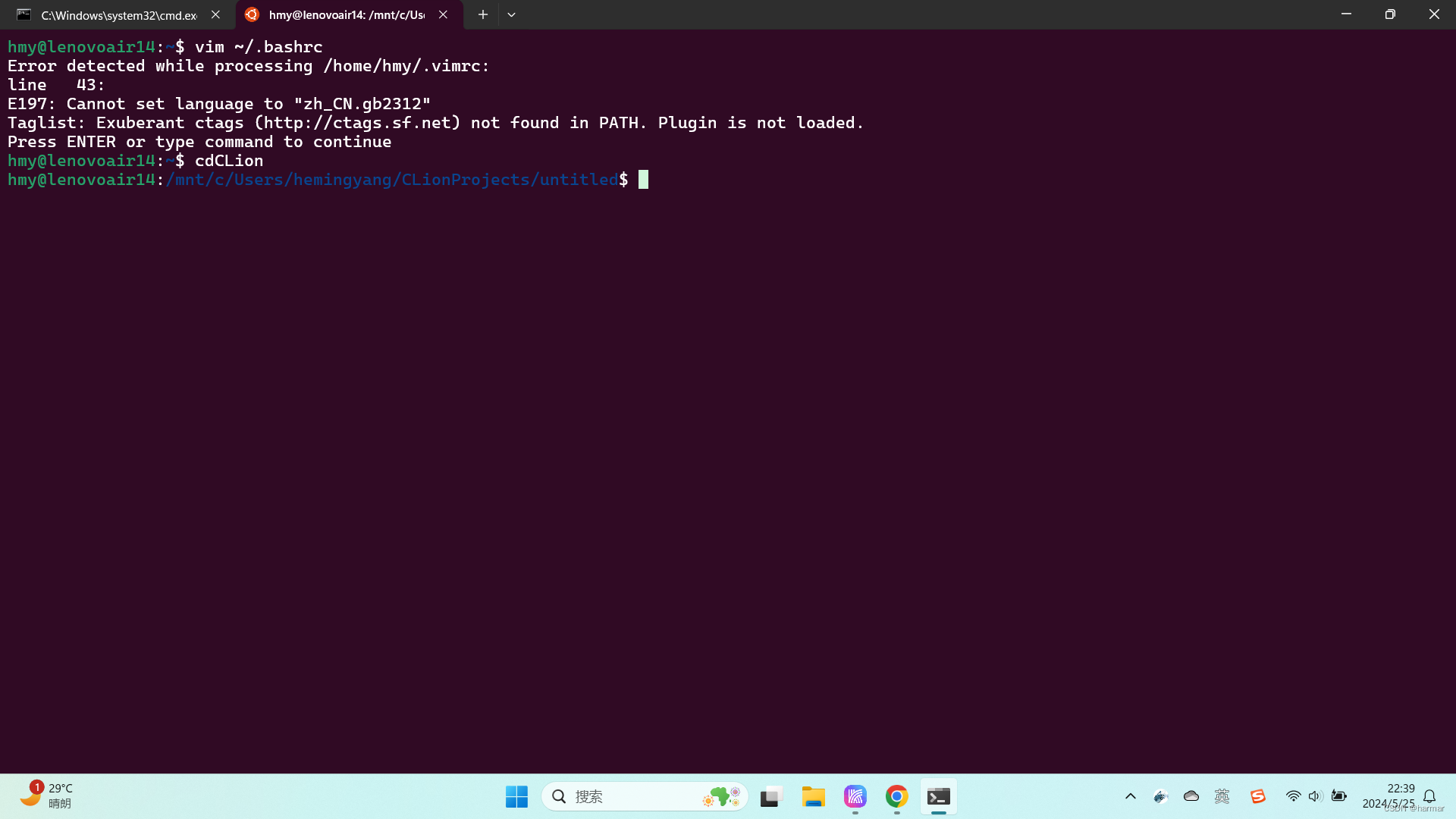Click the Windows Start button
This screenshot has width=1456, height=819.
(516, 796)
